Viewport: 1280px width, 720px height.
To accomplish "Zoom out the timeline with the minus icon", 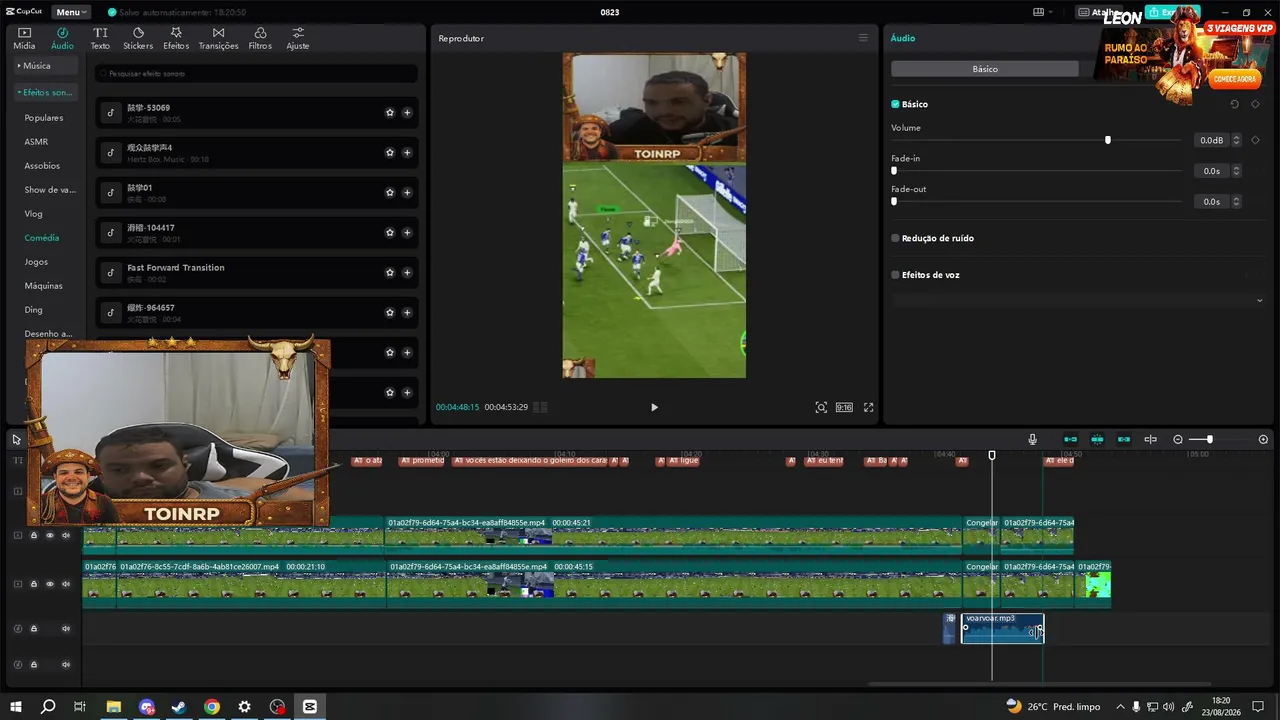I will [x=1178, y=439].
